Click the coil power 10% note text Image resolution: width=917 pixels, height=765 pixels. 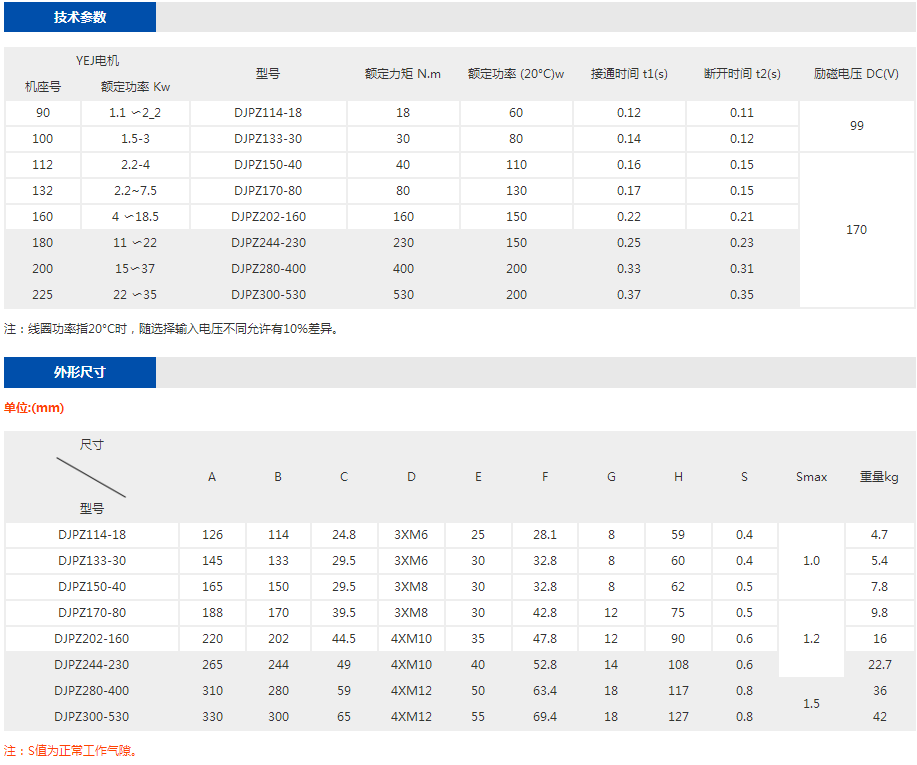coord(171,328)
